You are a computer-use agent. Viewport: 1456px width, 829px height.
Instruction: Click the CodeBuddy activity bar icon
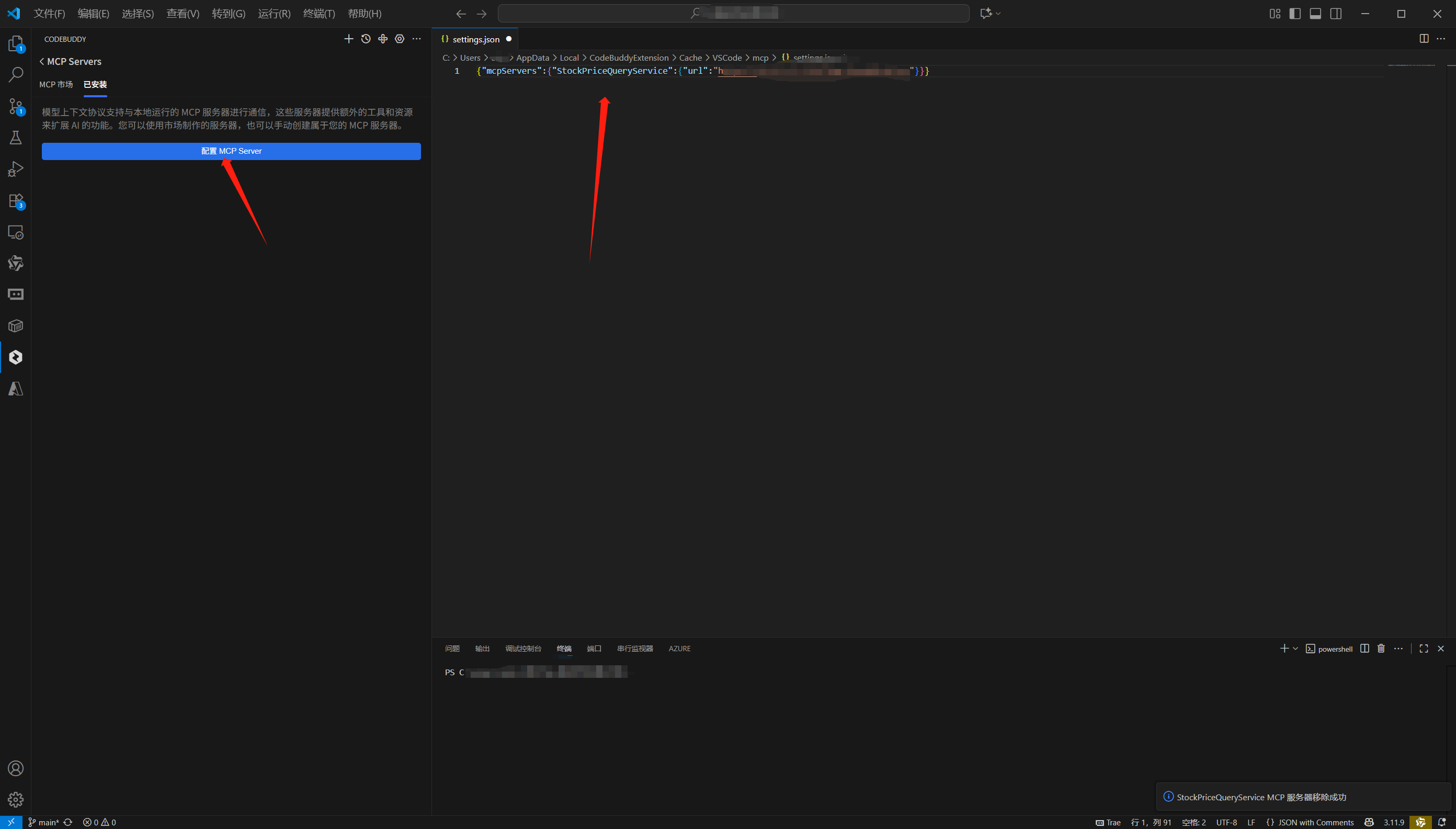tap(15, 357)
